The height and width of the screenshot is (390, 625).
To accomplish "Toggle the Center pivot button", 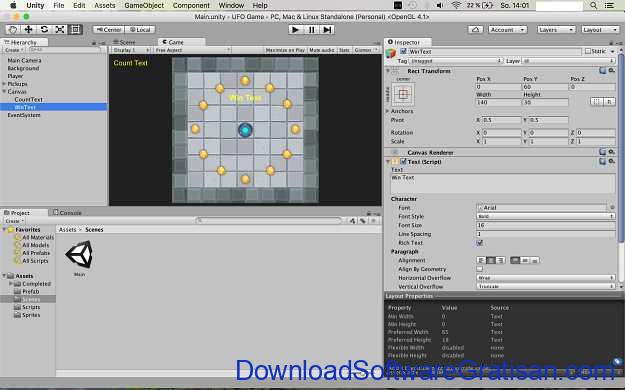I will click(108, 30).
